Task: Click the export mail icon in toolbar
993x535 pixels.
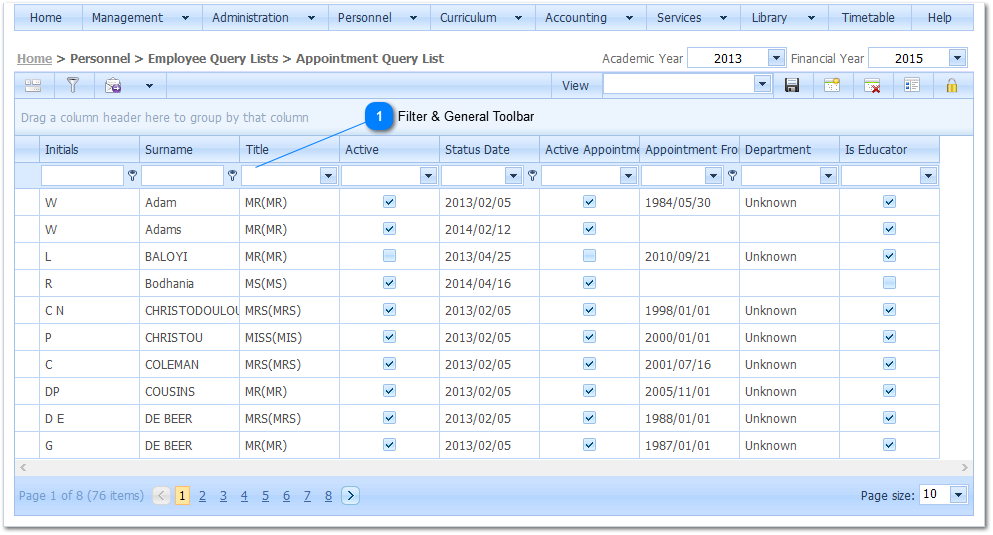Action: [113, 86]
